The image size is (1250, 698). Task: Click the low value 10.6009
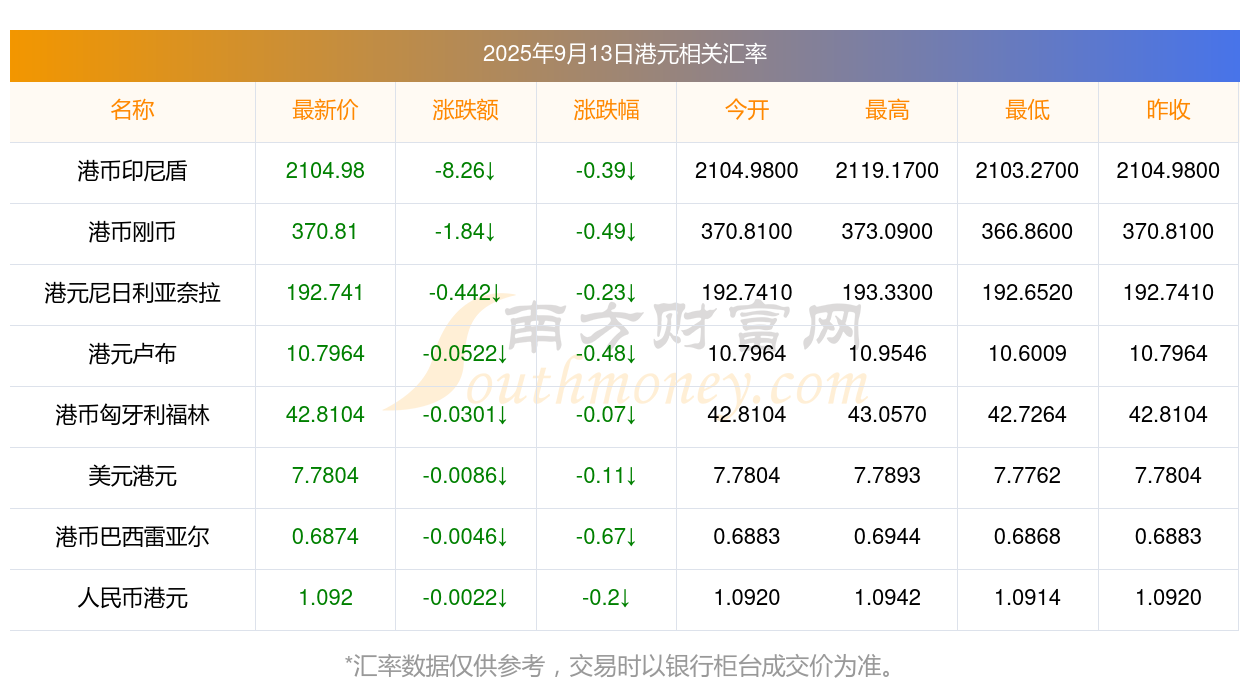(1028, 354)
